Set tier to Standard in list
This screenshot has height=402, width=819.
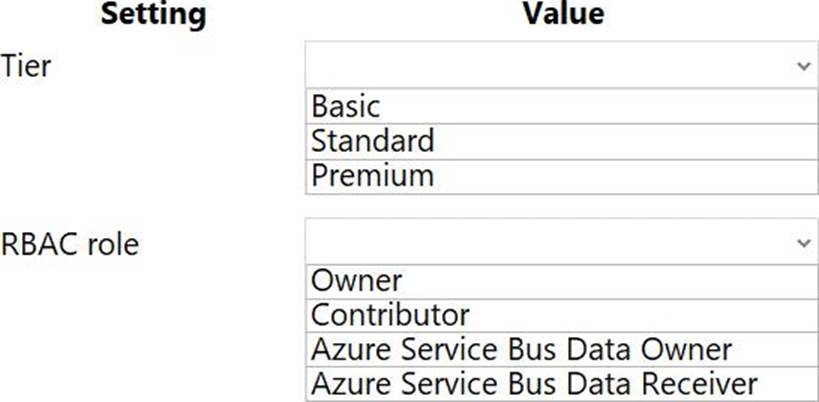(560, 140)
